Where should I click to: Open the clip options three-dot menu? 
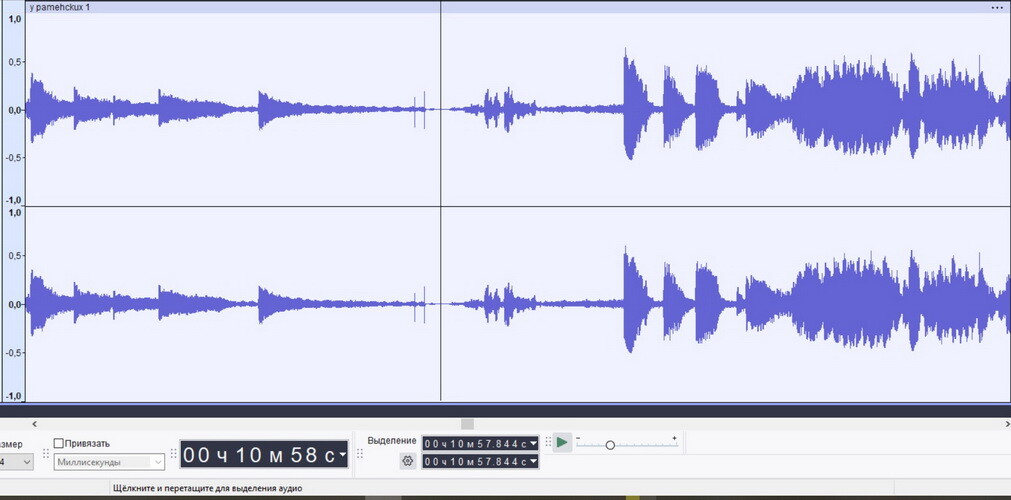point(996,7)
